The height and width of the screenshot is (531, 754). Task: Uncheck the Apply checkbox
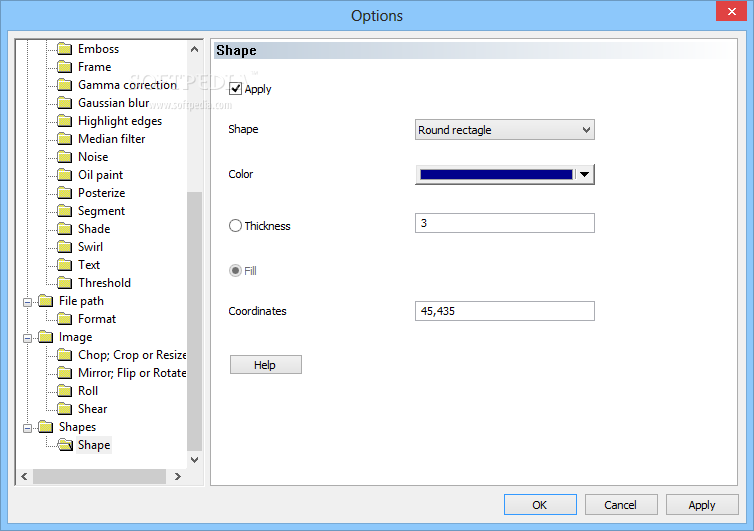(236, 89)
